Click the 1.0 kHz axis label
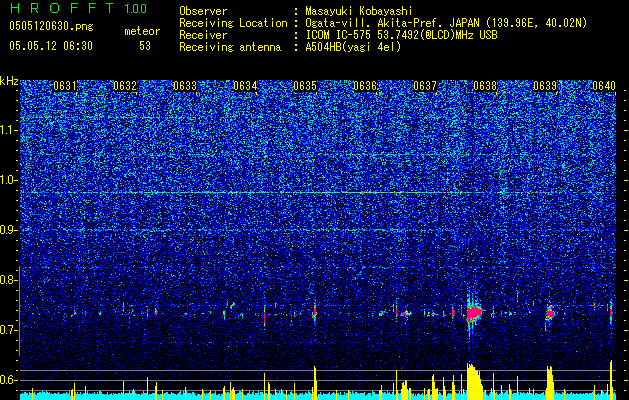 pyautogui.click(x=9, y=181)
